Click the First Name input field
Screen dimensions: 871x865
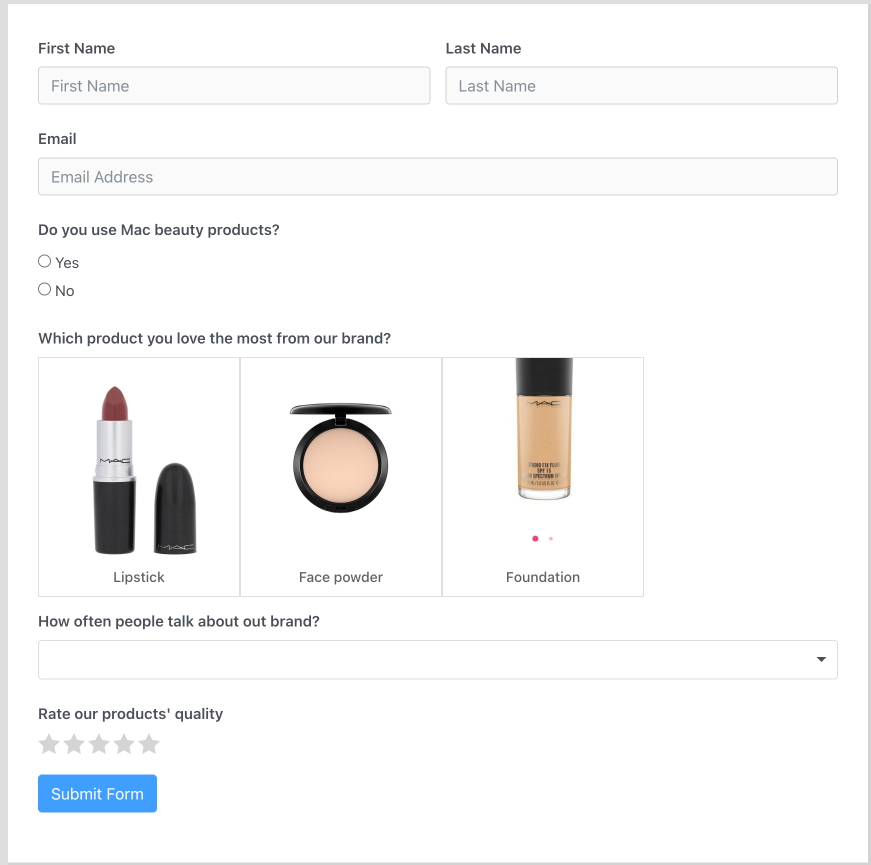point(234,86)
